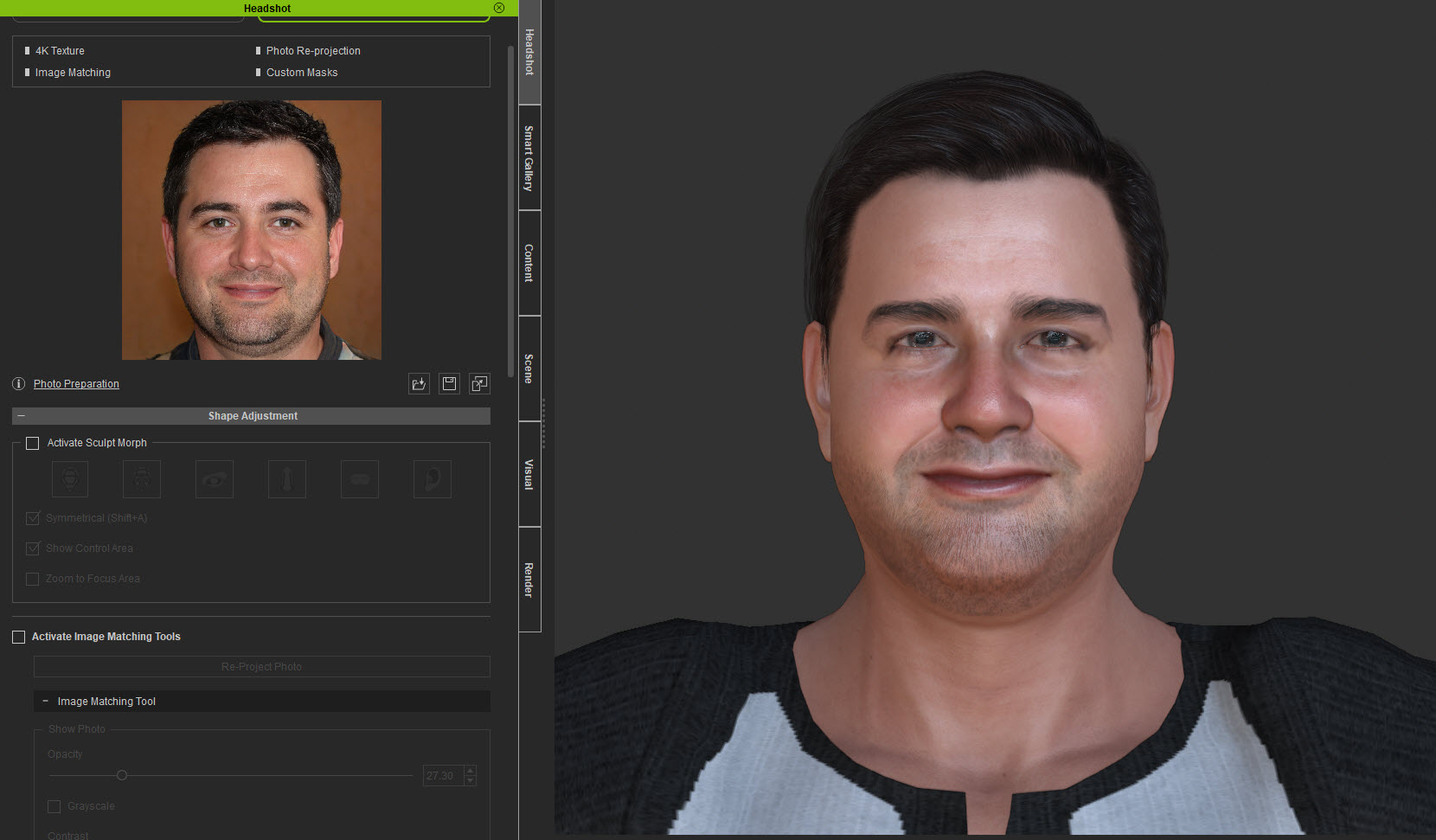Select the face sculpt icon
Viewport: 1436px width, 840px height.
142,479
